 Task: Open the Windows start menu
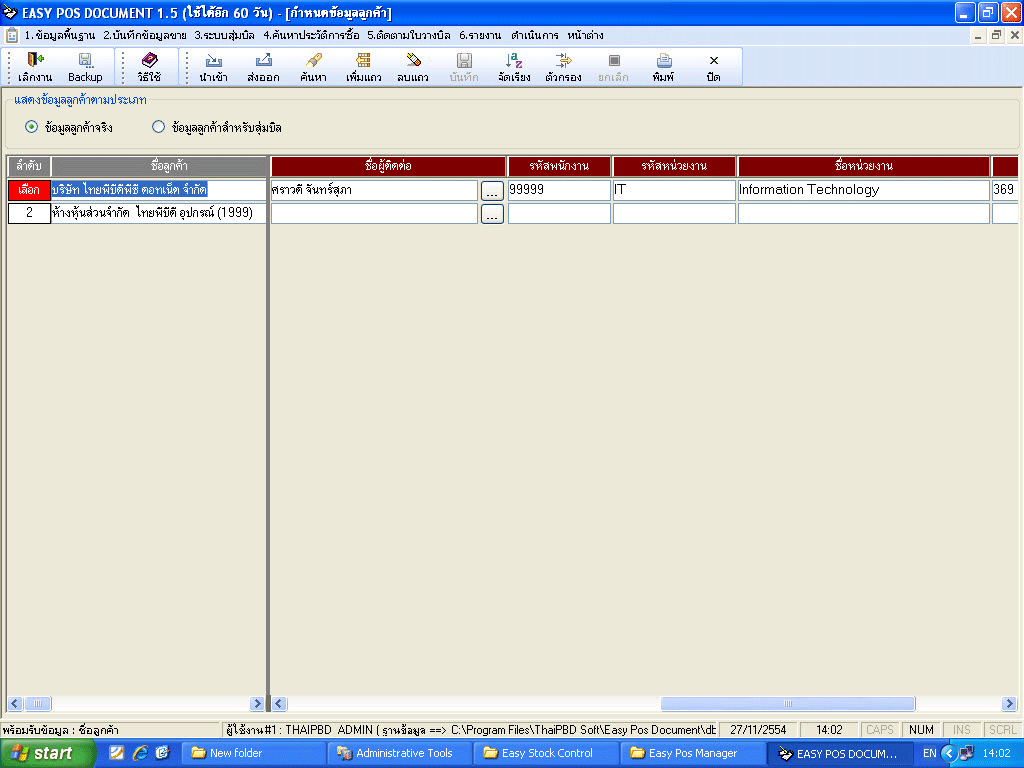[48, 753]
